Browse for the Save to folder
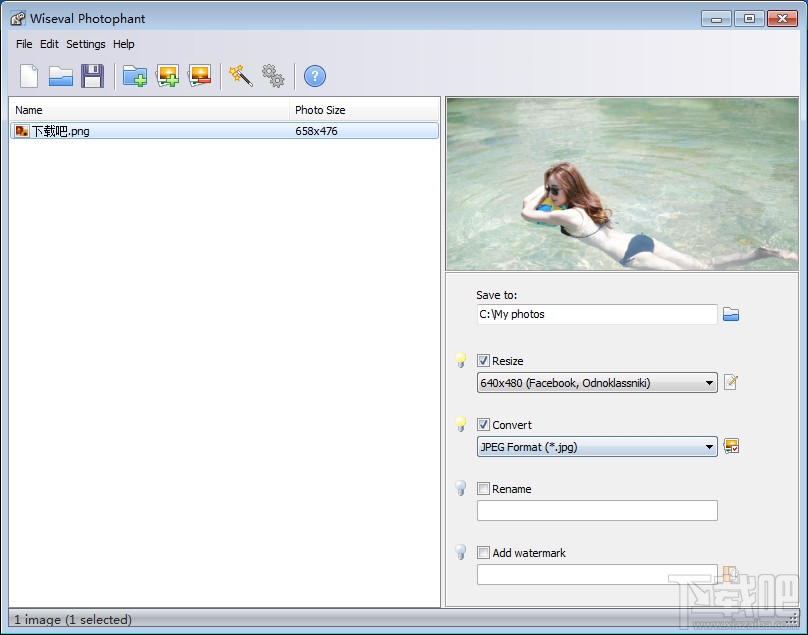The image size is (808, 635). point(731,314)
